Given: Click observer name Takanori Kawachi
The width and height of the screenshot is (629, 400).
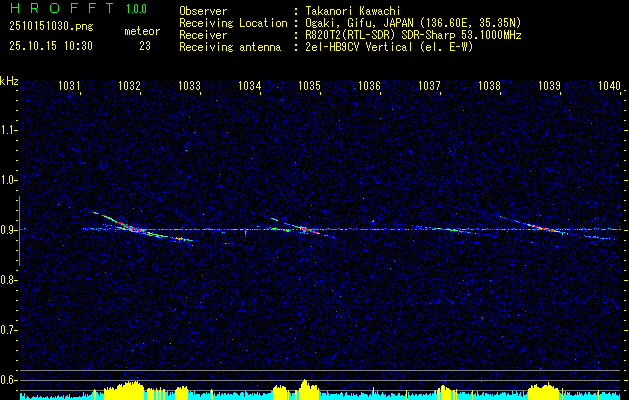Looking at the screenshot, I should click(353, 11).
